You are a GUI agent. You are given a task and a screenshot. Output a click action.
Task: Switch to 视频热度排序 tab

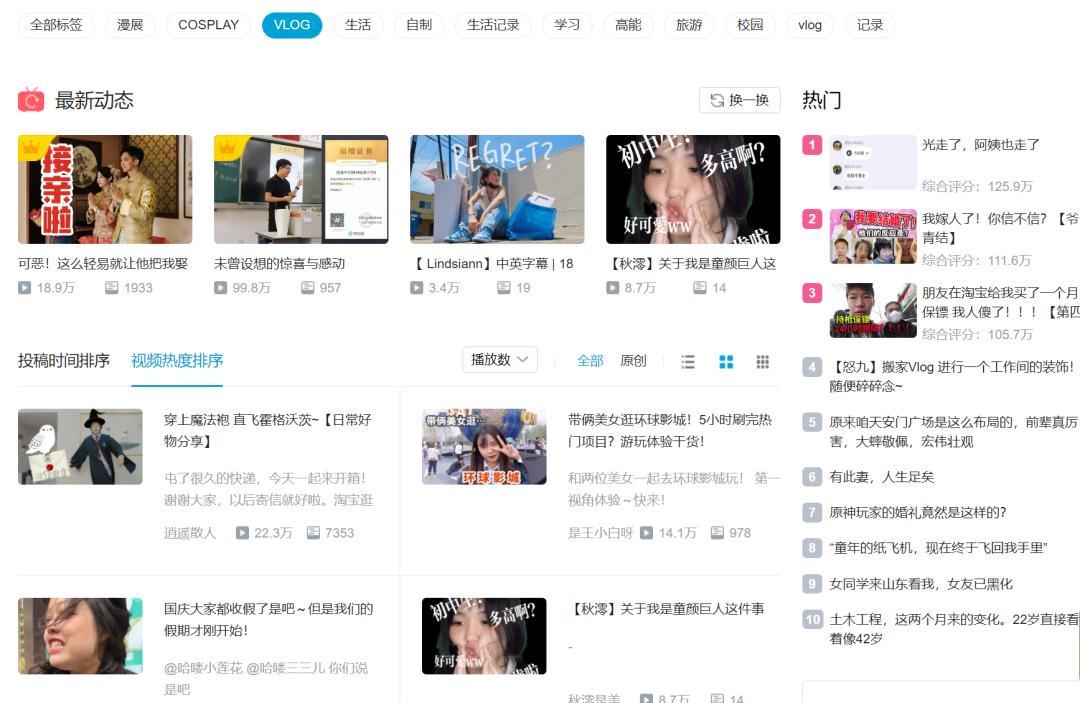point(177,361)
